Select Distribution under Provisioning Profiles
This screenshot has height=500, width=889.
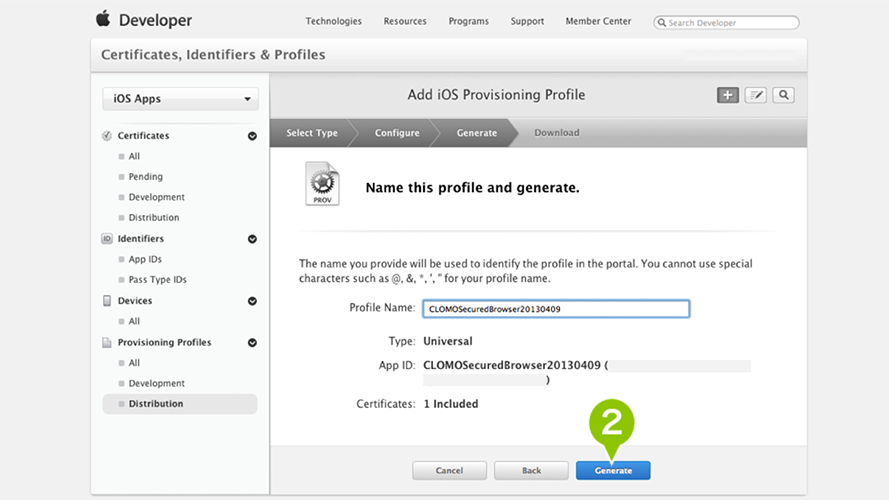pos(180,404)
